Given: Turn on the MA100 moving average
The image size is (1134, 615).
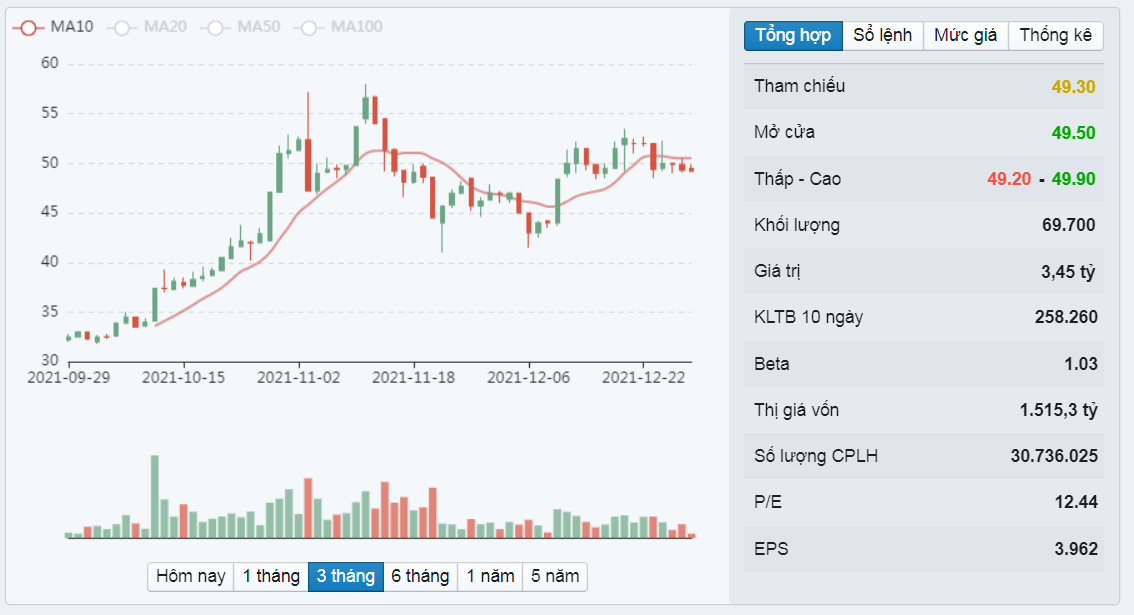Looking at the screenshot, I should click(310, 27).
